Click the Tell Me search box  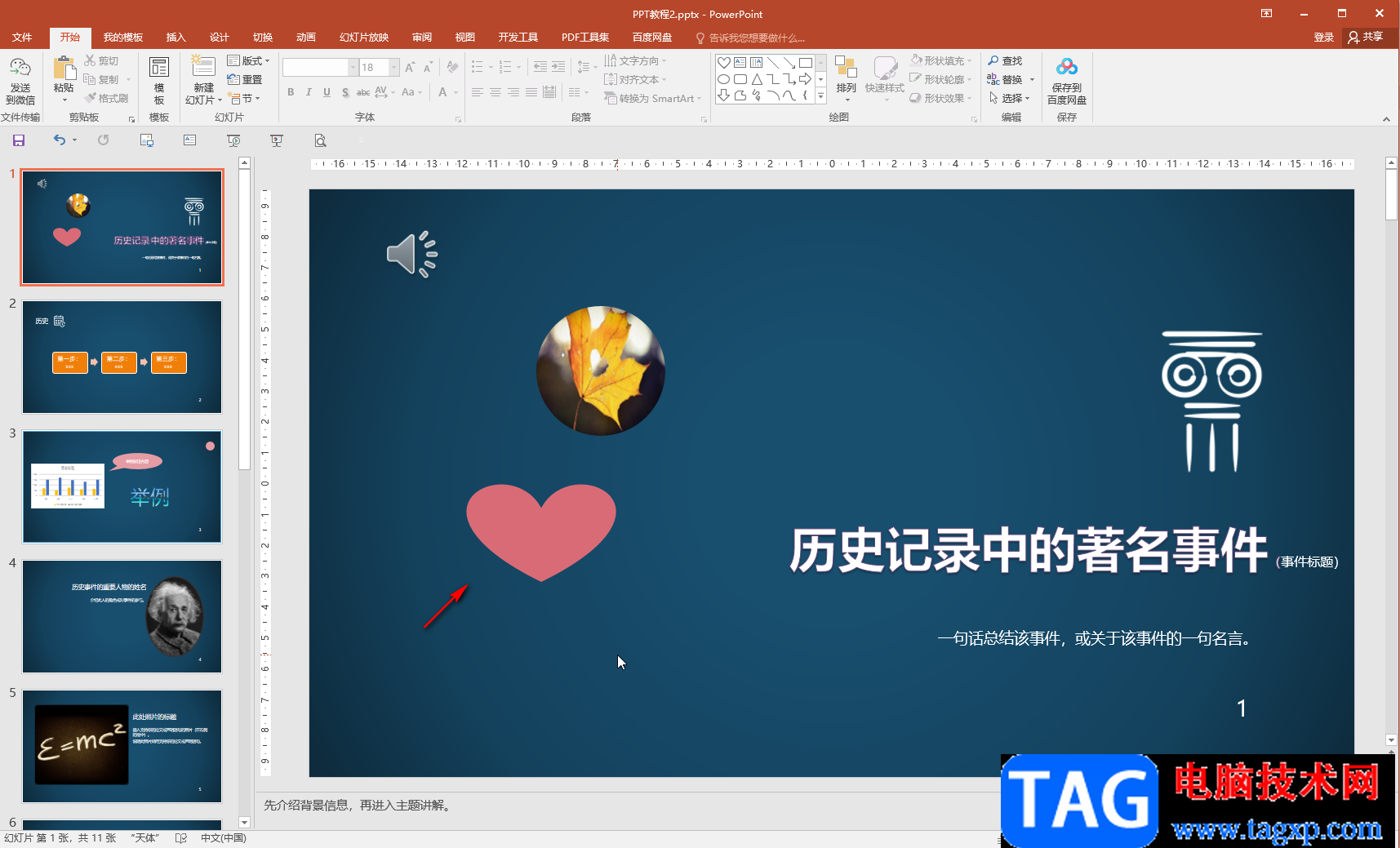pos(751,38)
